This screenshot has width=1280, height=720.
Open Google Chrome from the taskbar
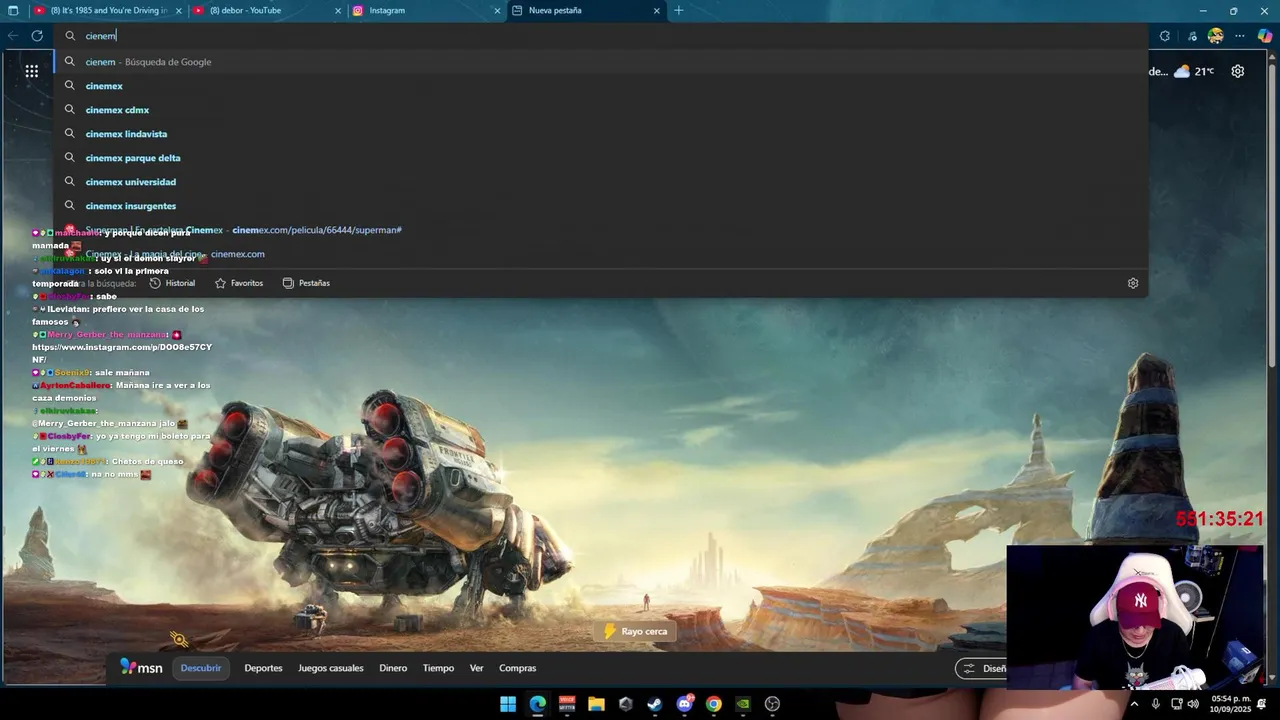(713, 704)
